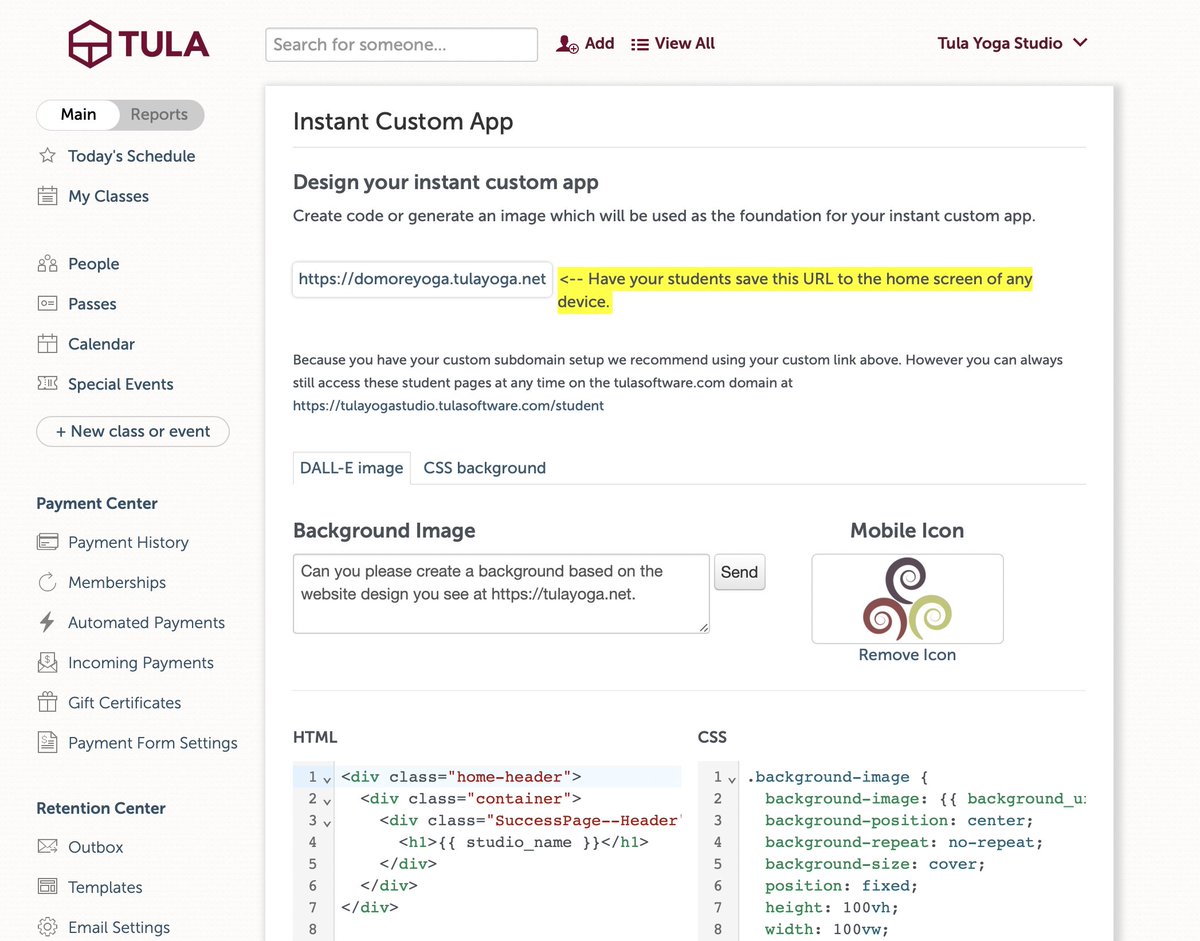
Task: Open Passes using its sidebar icon
Action: click(47, 303)
